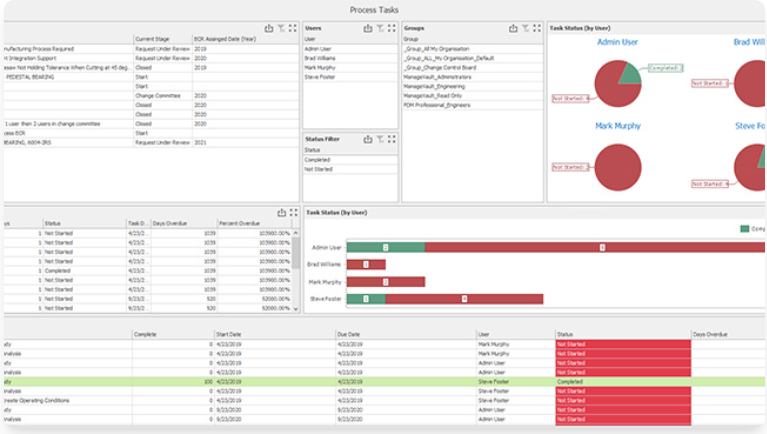The image size is (767, 434).
Task: Click PEDESTAL BEARING row in process grid
Action: [151, 77]
